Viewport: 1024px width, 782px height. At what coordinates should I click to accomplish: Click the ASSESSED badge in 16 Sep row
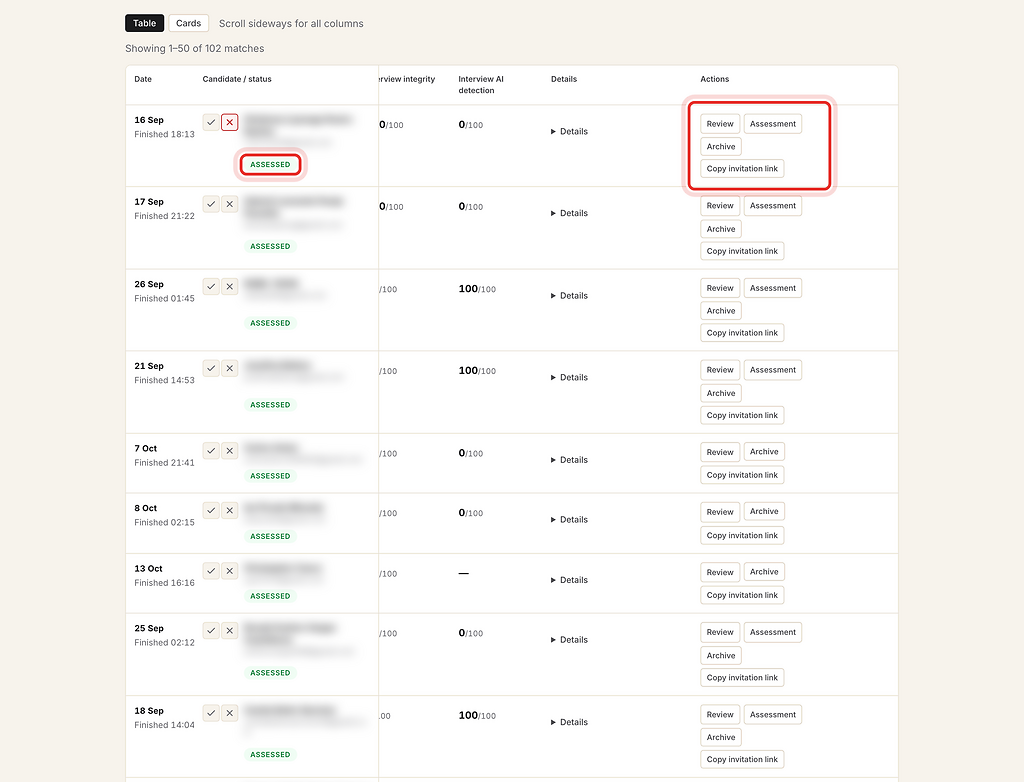point(270,165)
